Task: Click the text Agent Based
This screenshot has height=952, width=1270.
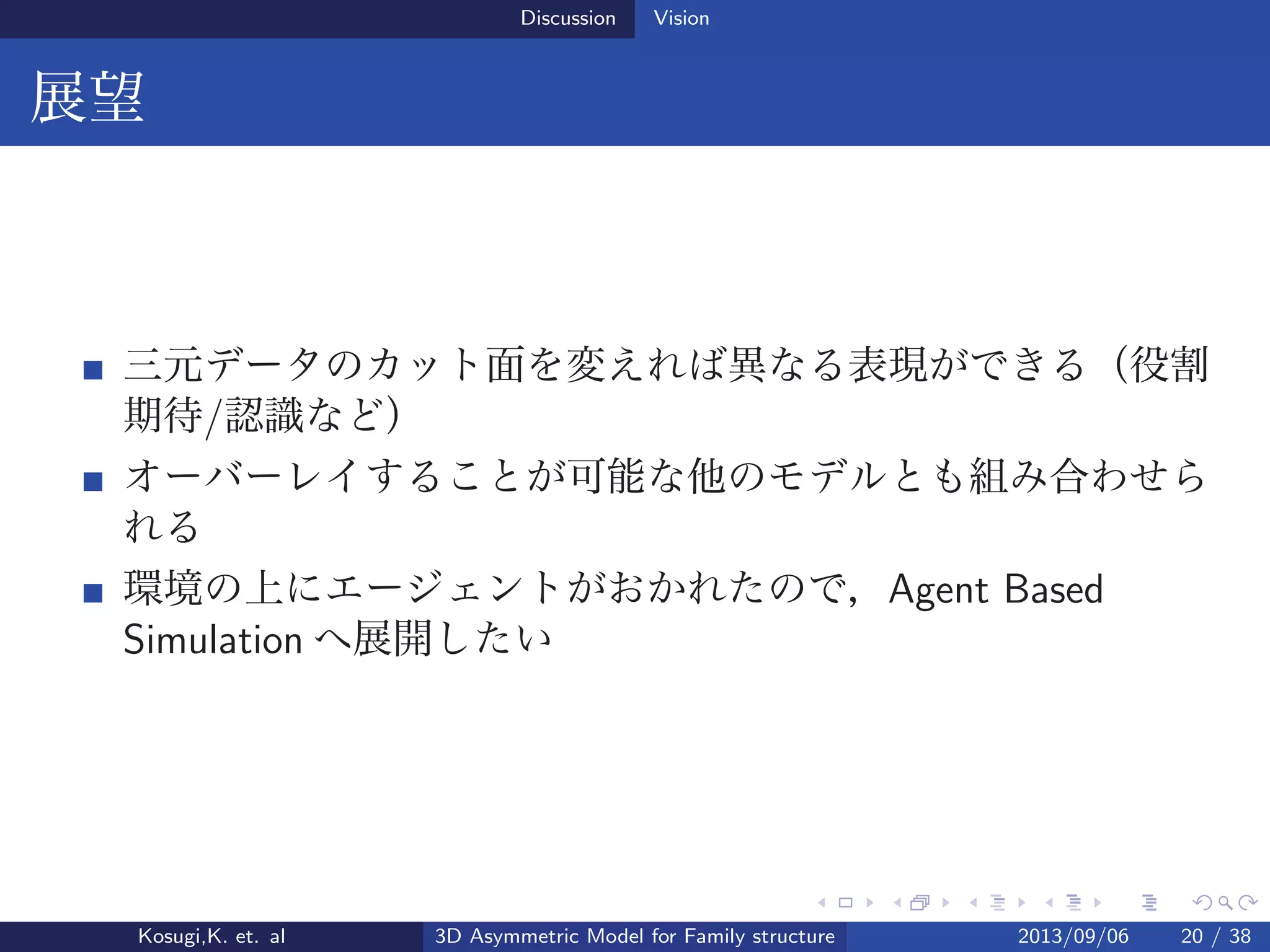Action: click(996, 589)
